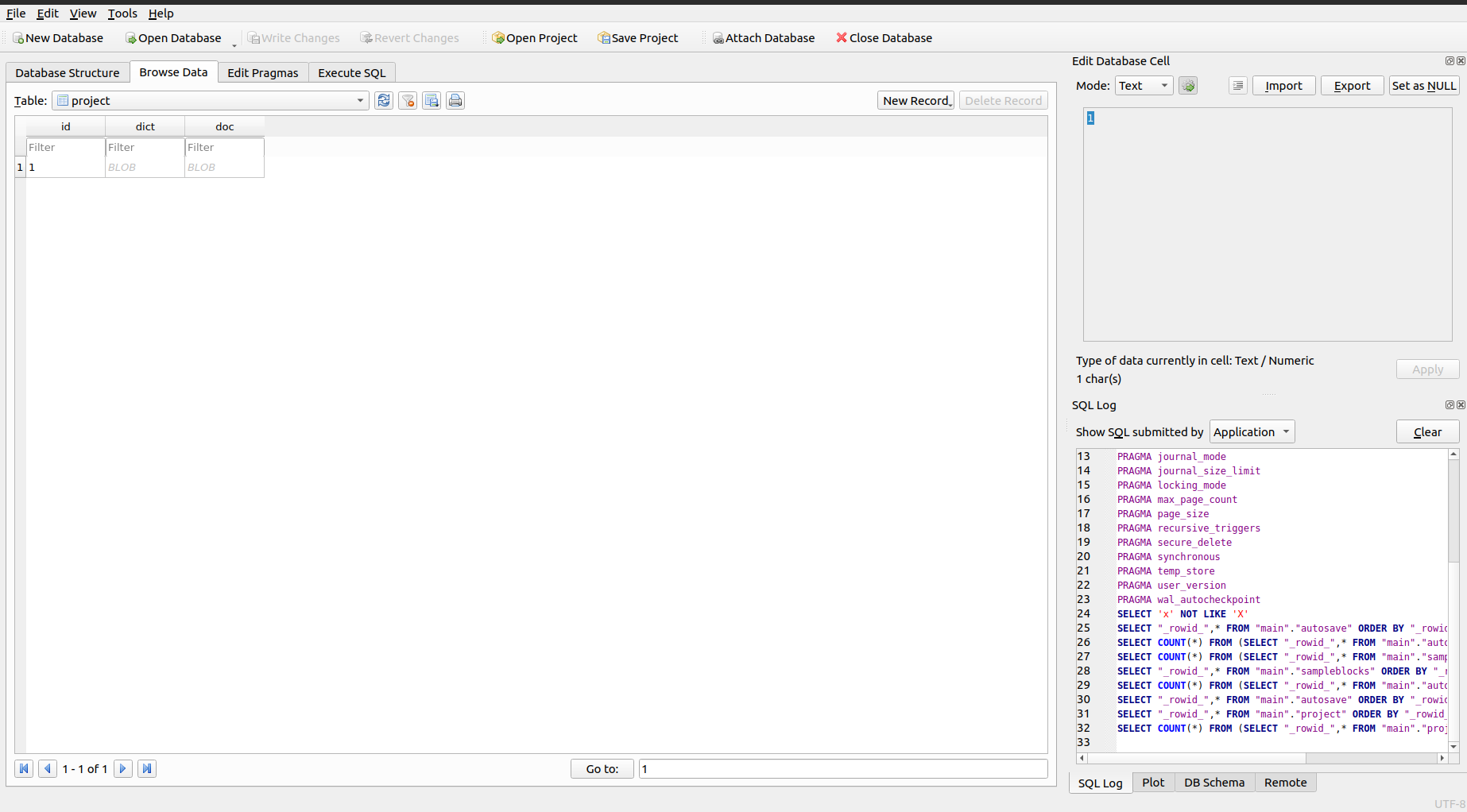Screen dimensions: 1467x812
Task: Undock the SQL Log panel
Action: tap(1450, 405)
